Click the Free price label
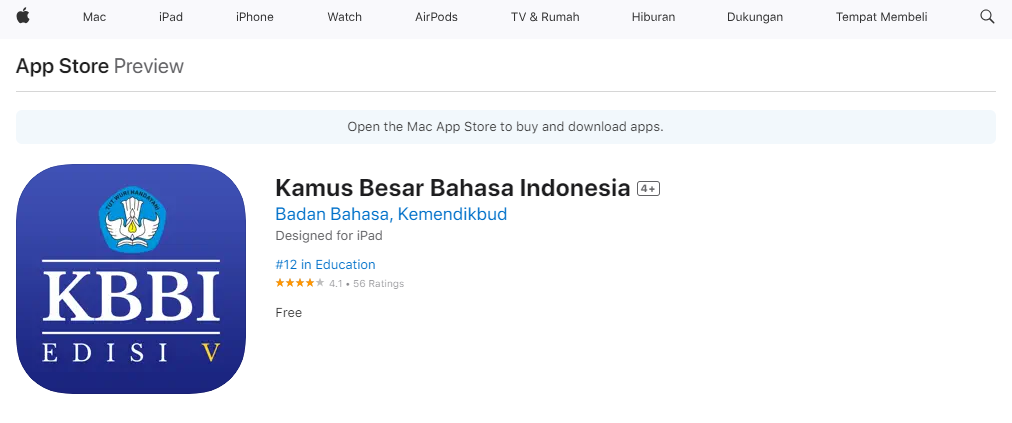 coord(288,313)
